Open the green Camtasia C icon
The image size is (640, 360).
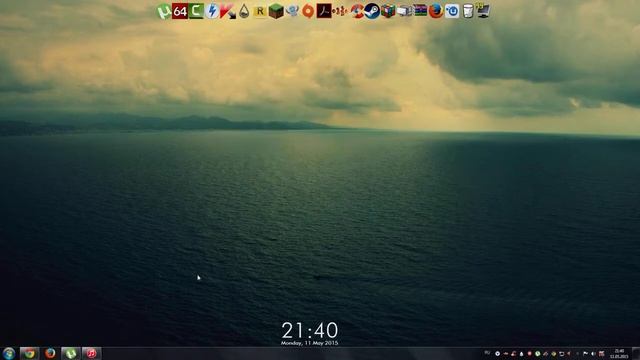point(196,11)
